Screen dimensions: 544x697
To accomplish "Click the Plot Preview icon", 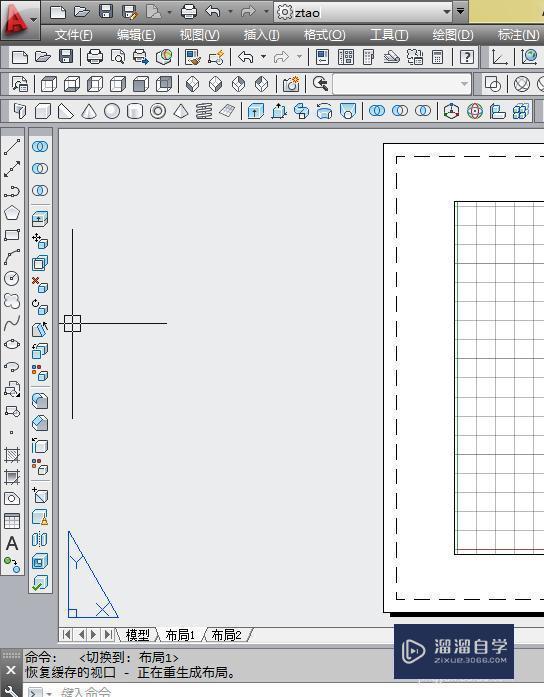I will tap(118, 57).
